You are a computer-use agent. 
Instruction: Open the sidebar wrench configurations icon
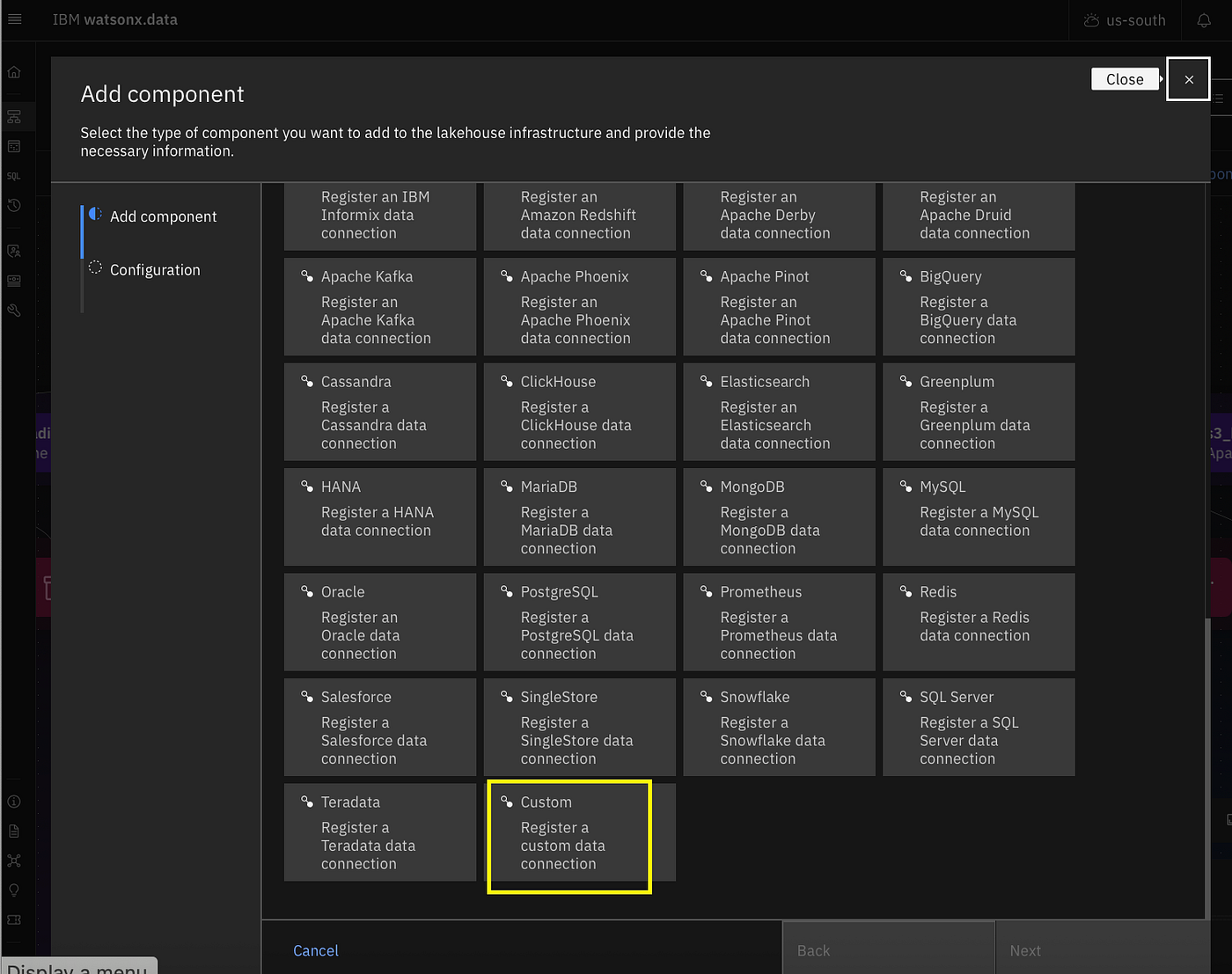click(x=14, y=311)
